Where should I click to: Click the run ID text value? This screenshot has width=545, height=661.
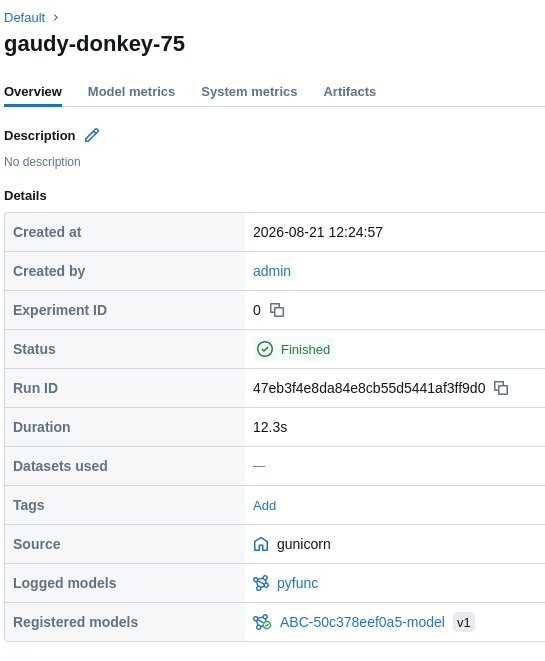369,388
